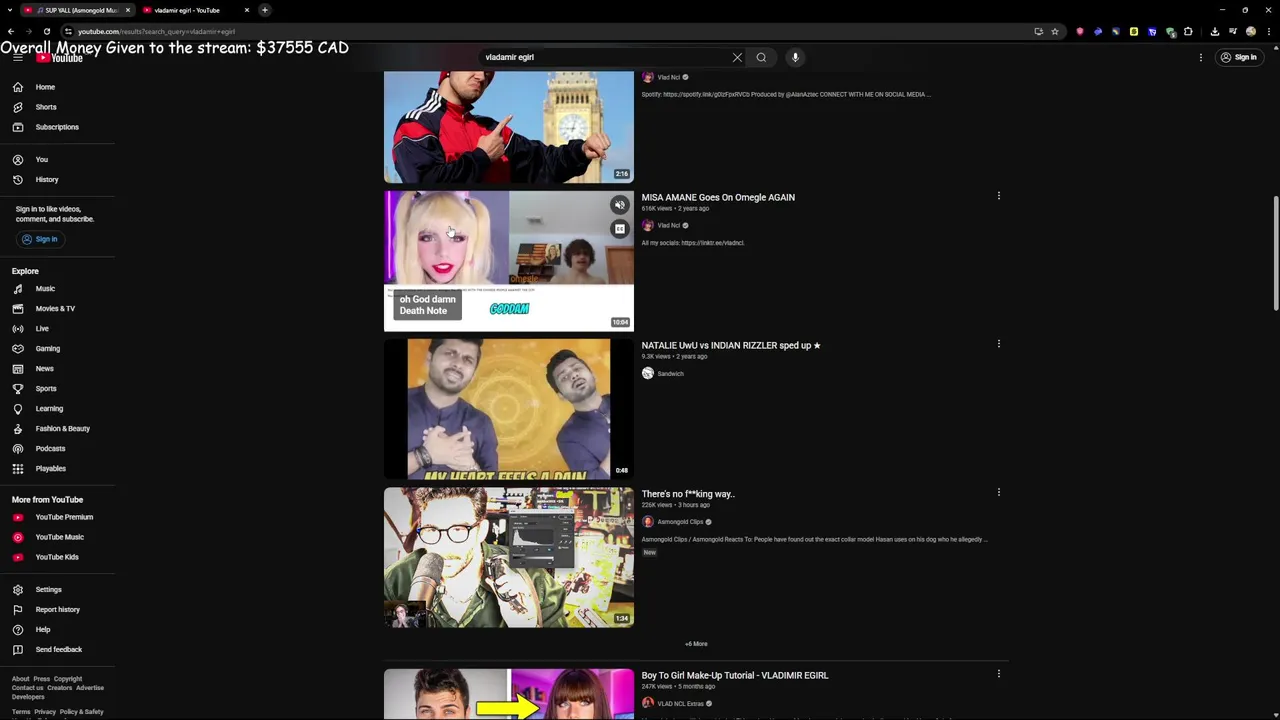The height and width of the screenshot is (720, 1280).
Task: Open more options for There's no f**king way..
Action: (x=998, y=492)
